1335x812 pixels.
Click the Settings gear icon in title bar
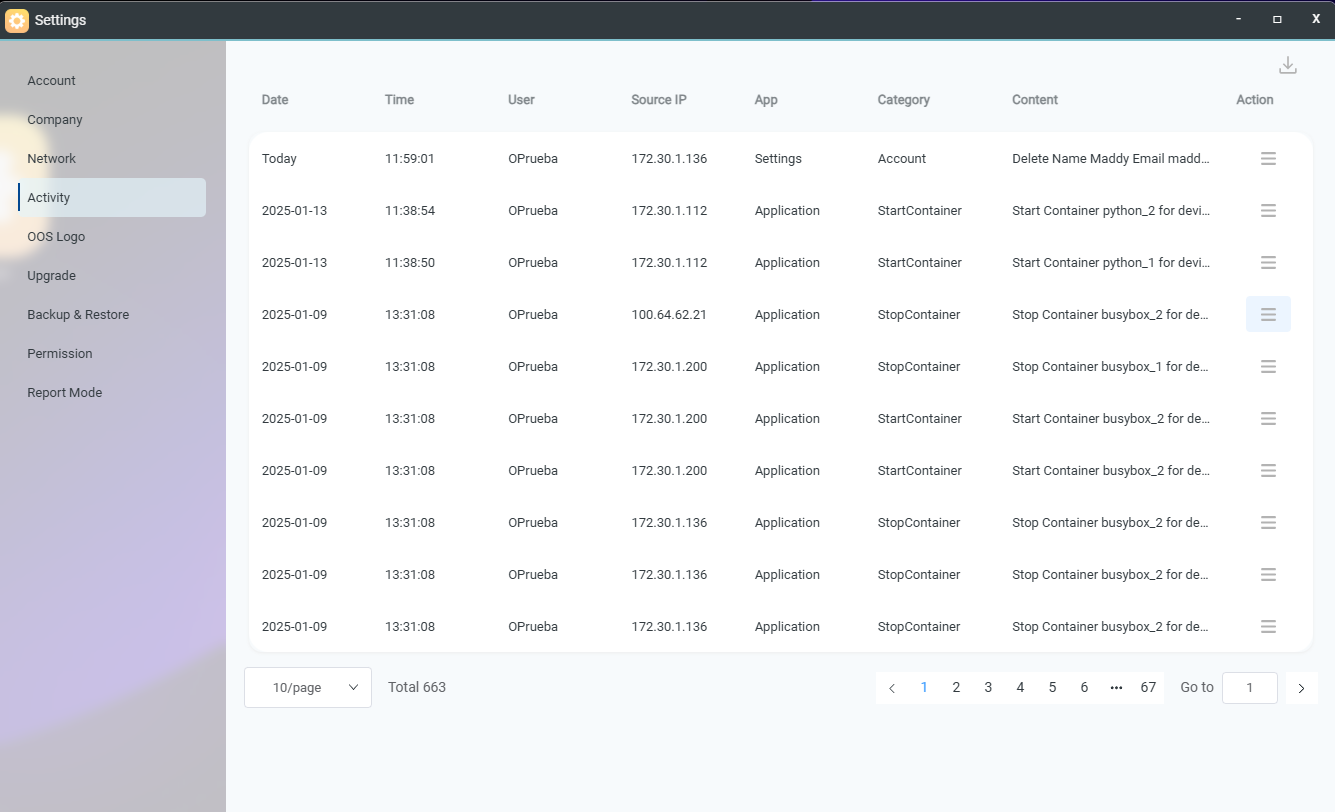pos(17,20)
